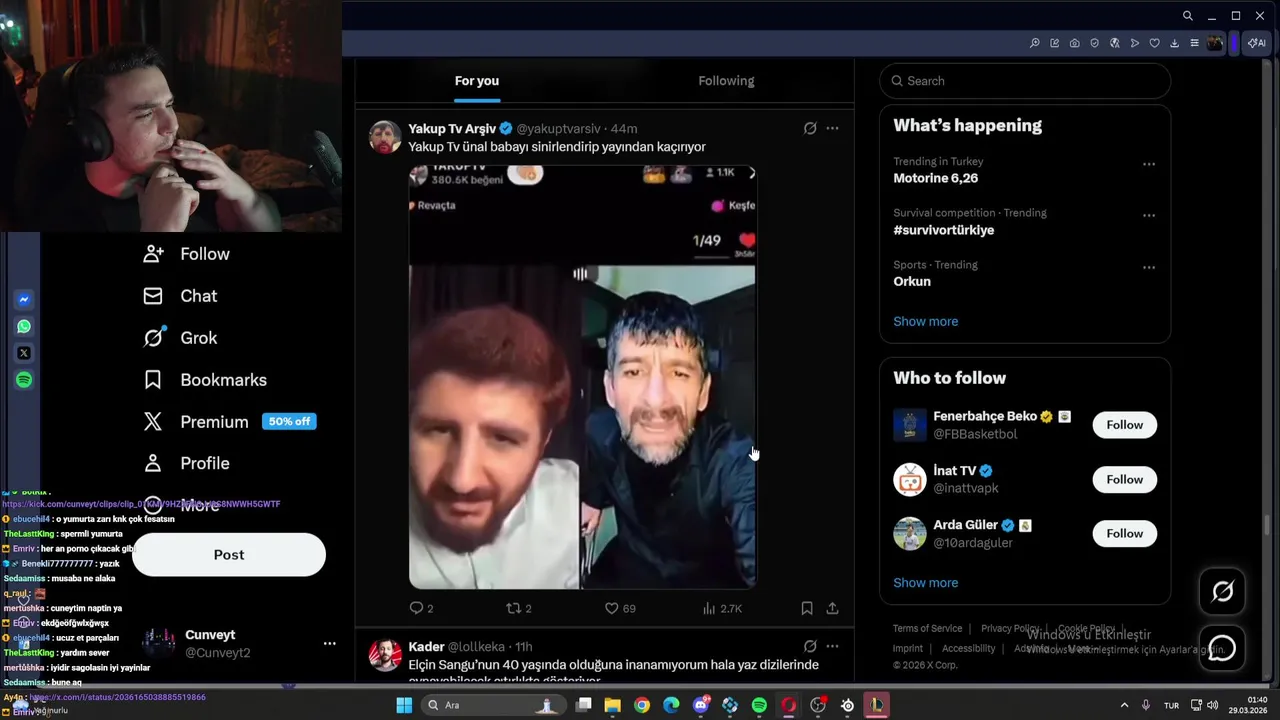Open Bookmarks in the left navigation

pos(205,380)
